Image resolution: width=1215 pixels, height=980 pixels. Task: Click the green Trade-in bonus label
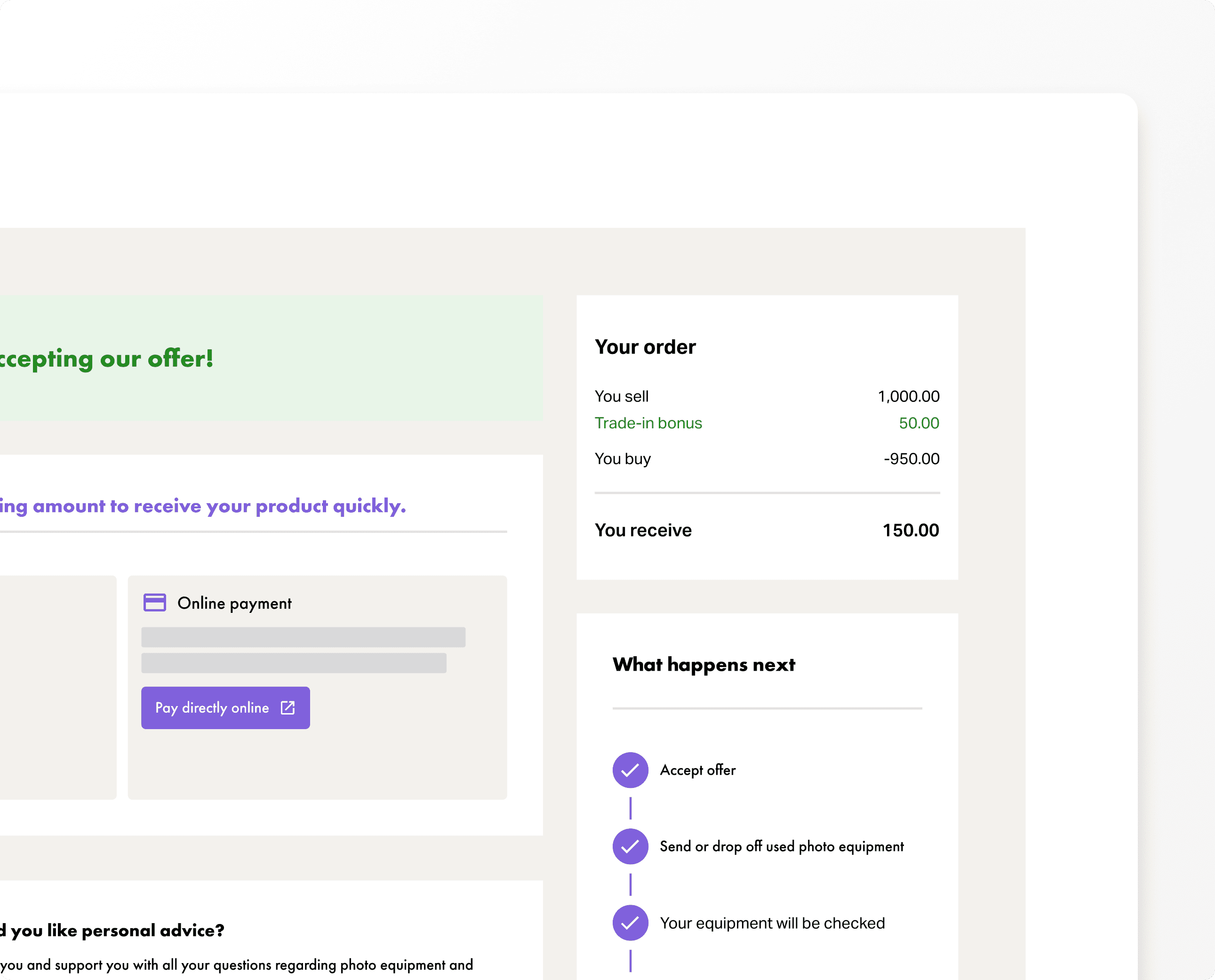(x=648, y=423)
